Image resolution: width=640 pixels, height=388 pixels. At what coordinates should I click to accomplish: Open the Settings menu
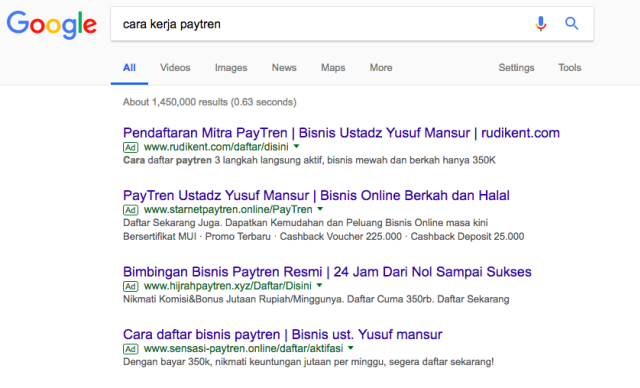coord(516,68)
